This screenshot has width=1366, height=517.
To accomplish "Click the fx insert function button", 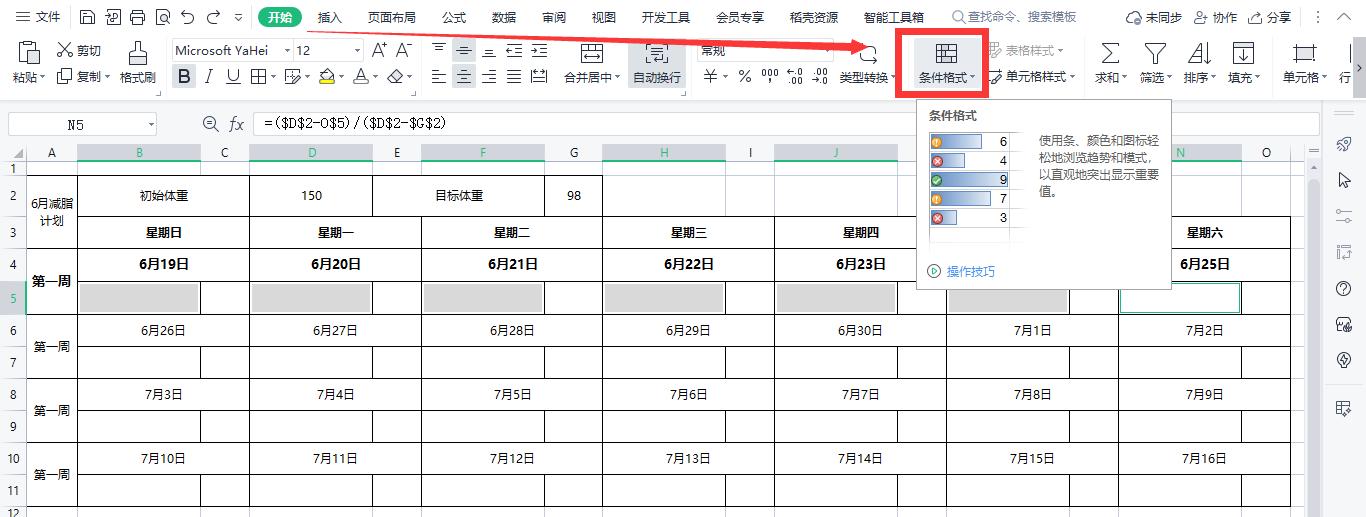I will 237,124.
